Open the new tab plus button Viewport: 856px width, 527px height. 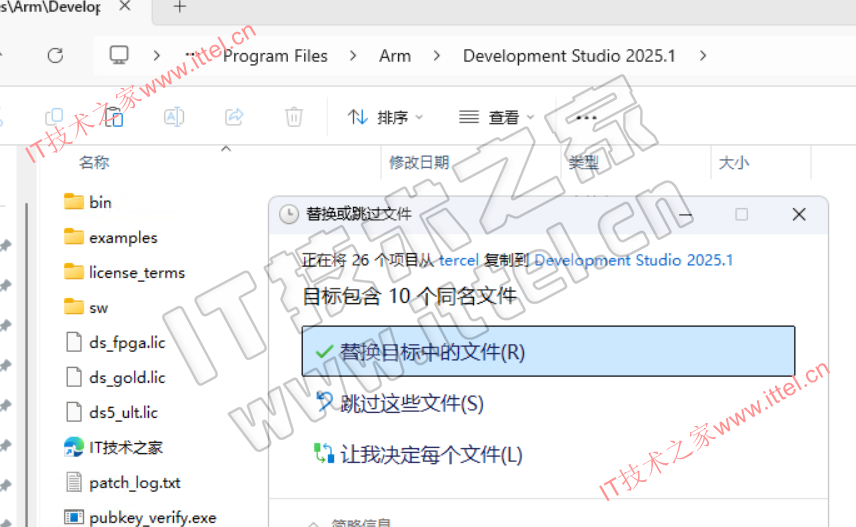[x=180, y=7]
